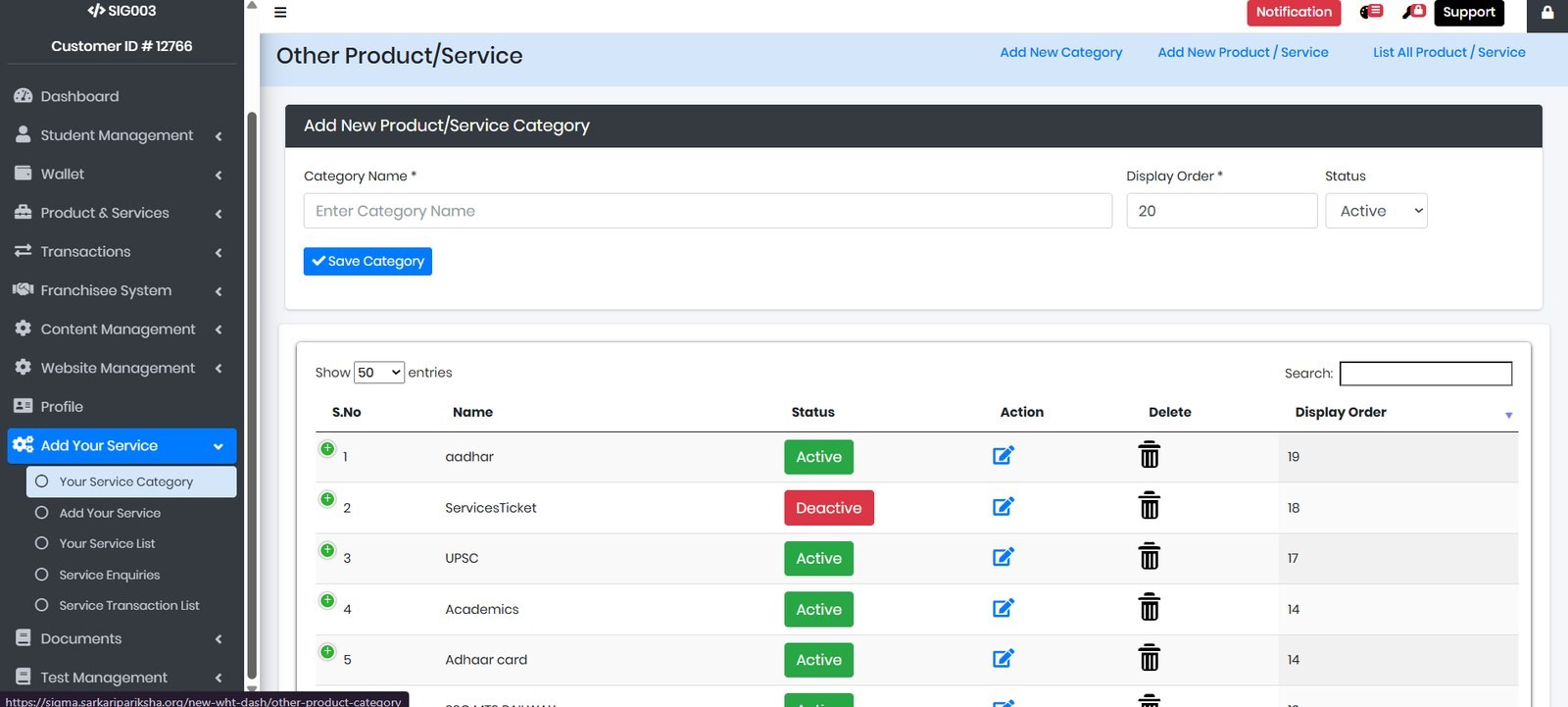The width and height of the screenshot is (1568, 707).
Task: Expand the Documents menu
Action: click(x=122, y=638)
